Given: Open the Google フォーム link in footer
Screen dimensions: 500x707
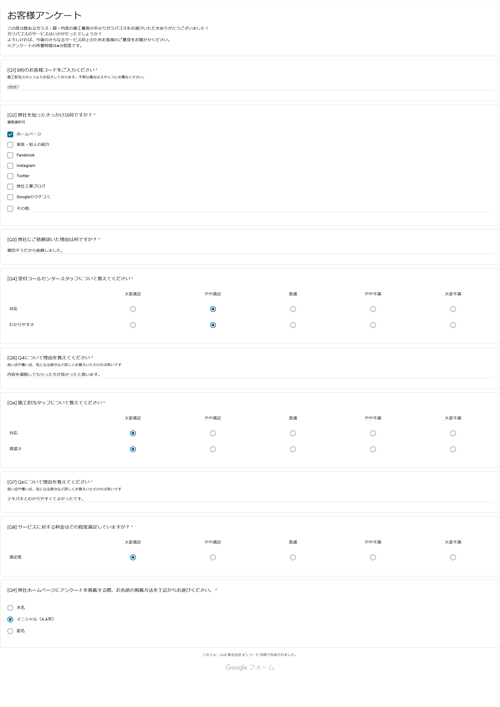Looking at the screenshot, I should (250, 667).
